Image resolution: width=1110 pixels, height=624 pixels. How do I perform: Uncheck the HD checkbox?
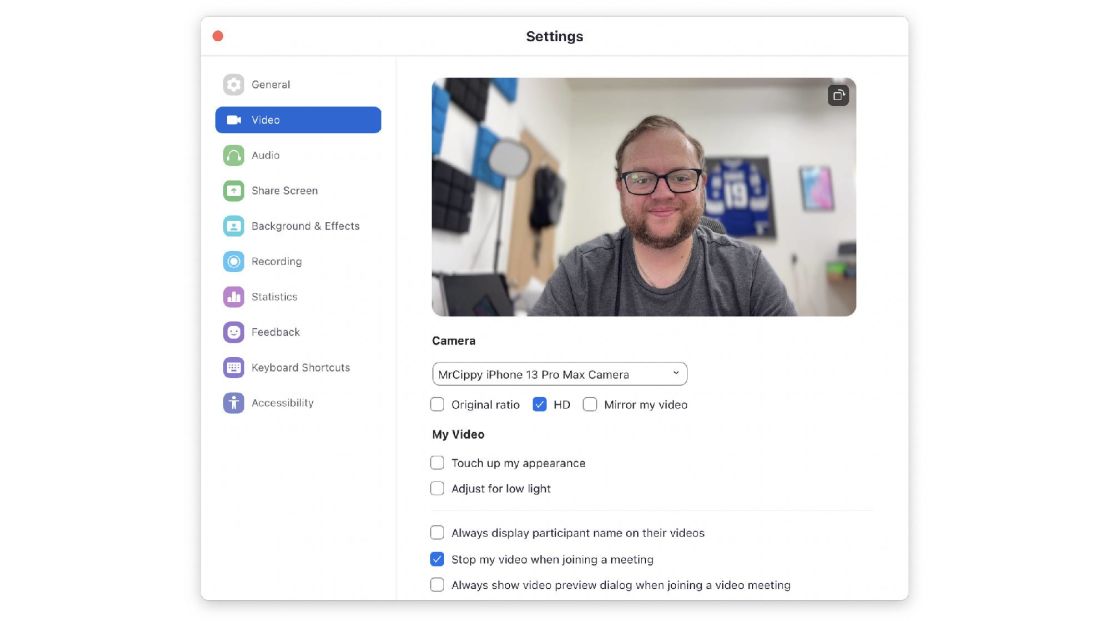coord(539,404)
